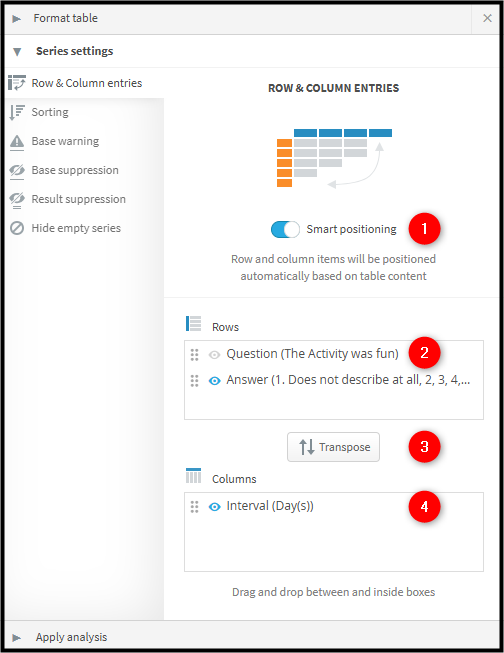This screenshot has height=653, width=504.
Task: Click the Transpose button
Action: pyautogui.click(x=333, y=447)
